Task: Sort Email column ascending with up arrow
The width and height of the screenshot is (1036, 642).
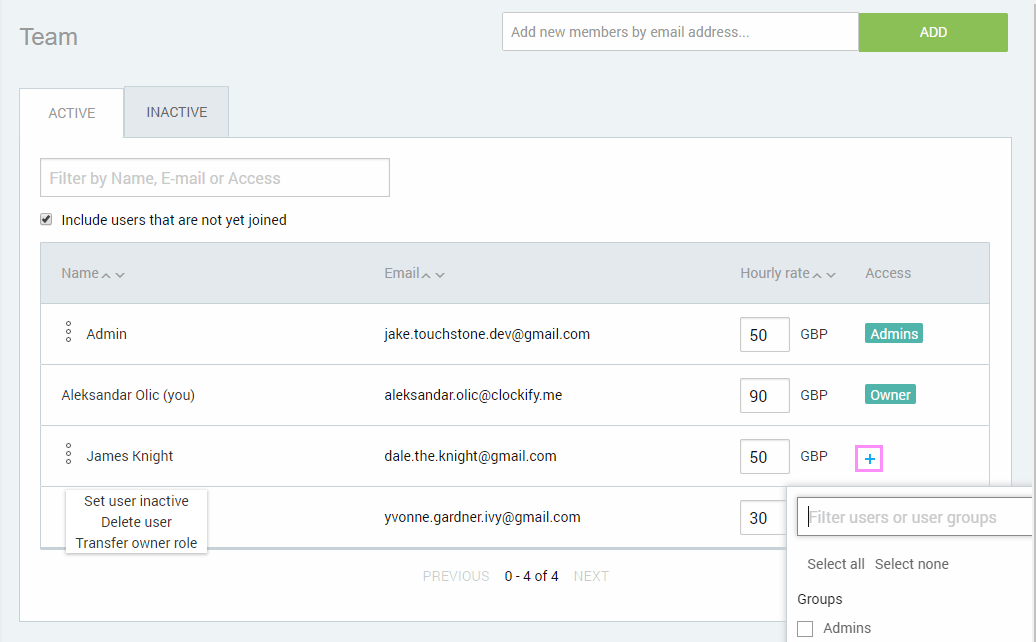Action: click(426, 275)
